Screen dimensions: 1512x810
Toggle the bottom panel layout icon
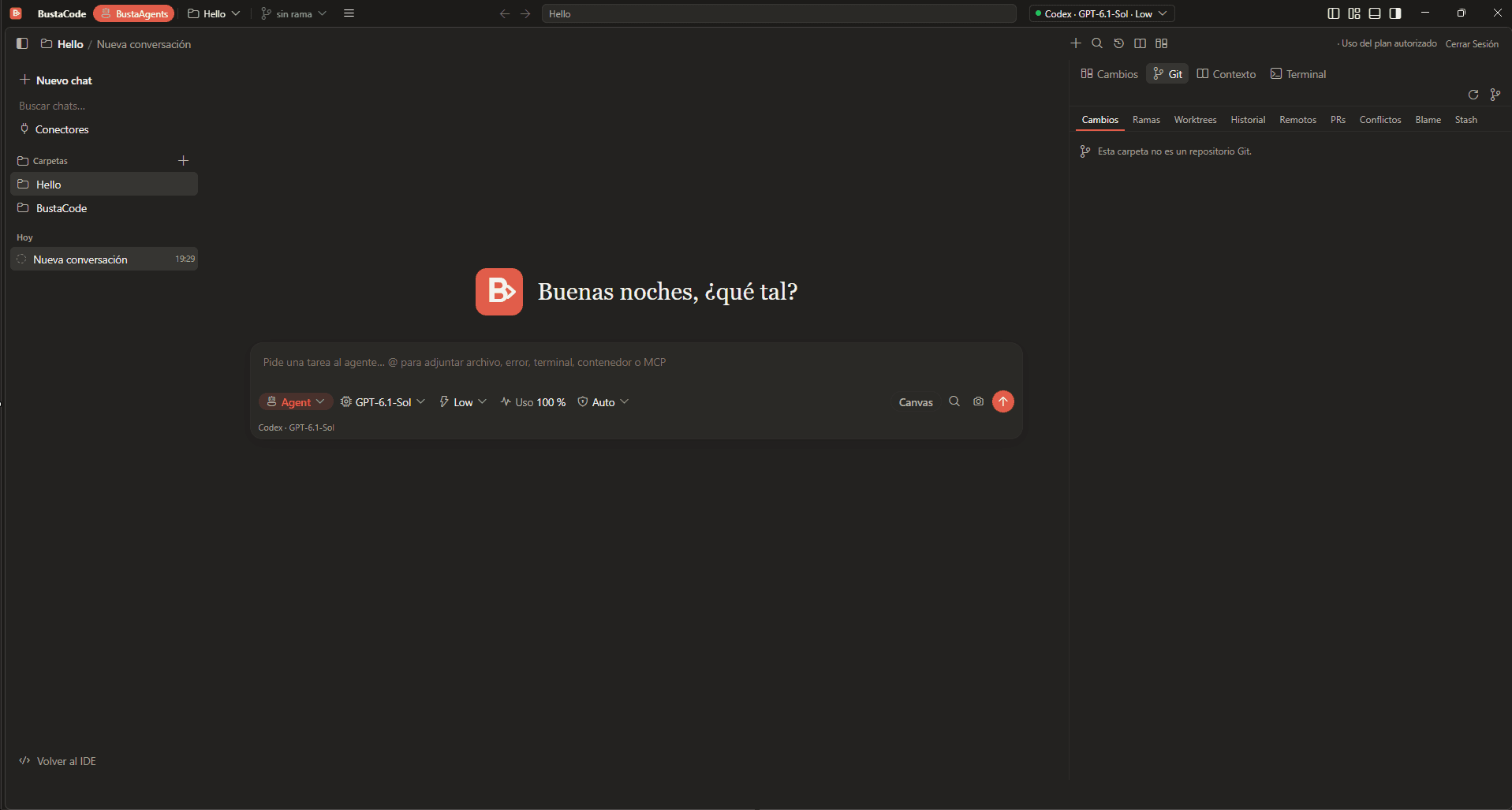pyautogui.click(x=1375, y=13)
